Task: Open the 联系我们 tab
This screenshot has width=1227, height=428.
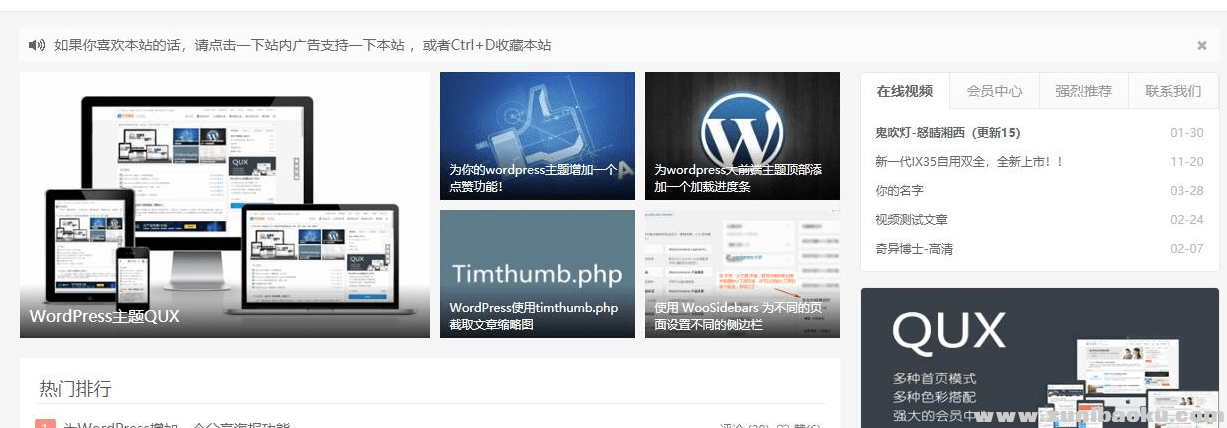Action: click(x=1173, y=91)
